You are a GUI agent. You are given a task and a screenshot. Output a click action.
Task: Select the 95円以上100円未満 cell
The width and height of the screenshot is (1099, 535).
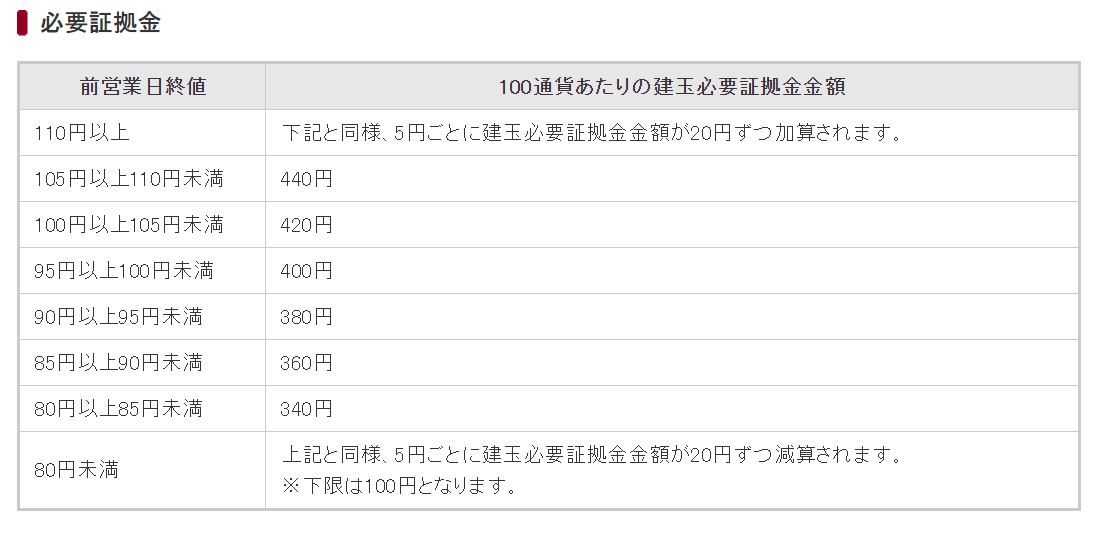tap(123, 271)
